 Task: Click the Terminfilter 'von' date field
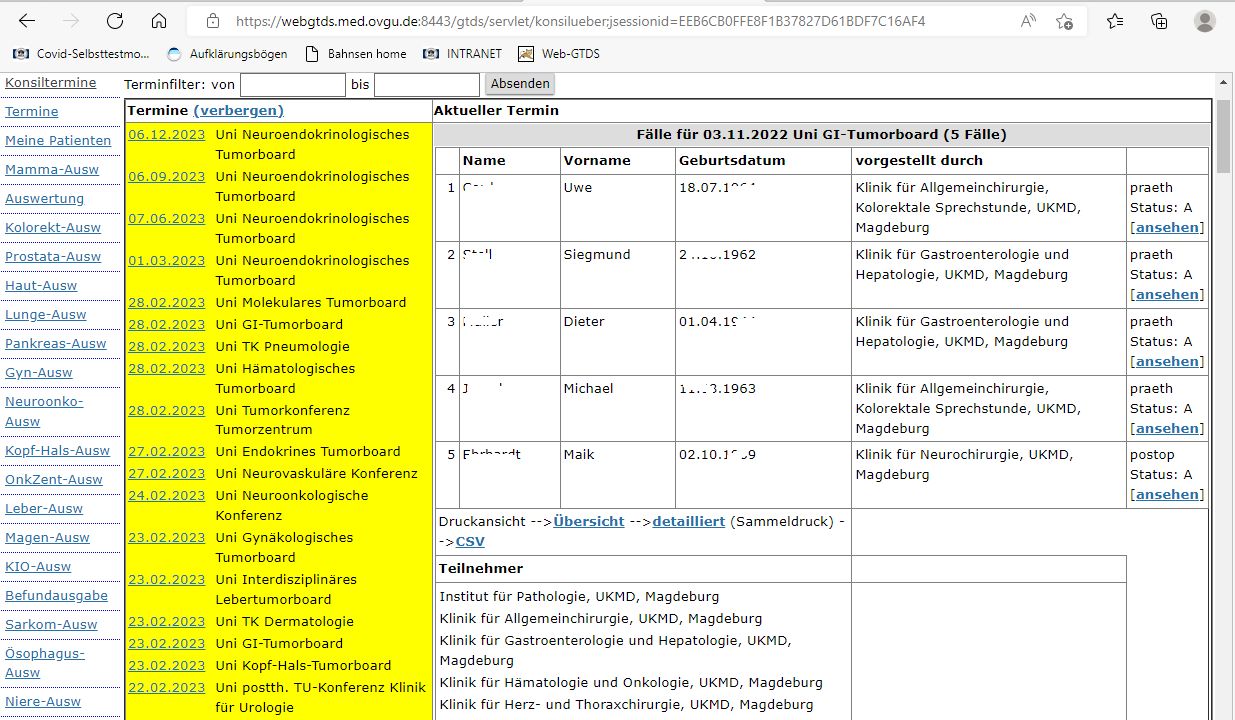click(292, 85)
